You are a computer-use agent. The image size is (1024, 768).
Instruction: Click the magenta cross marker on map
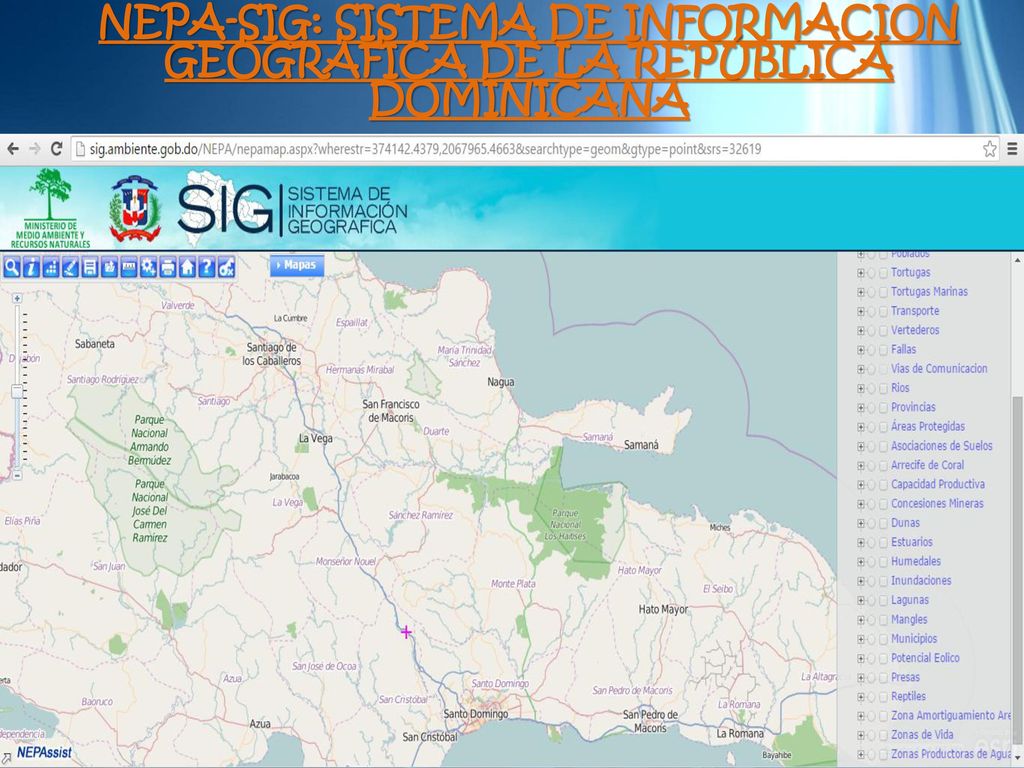pos(406,632)
